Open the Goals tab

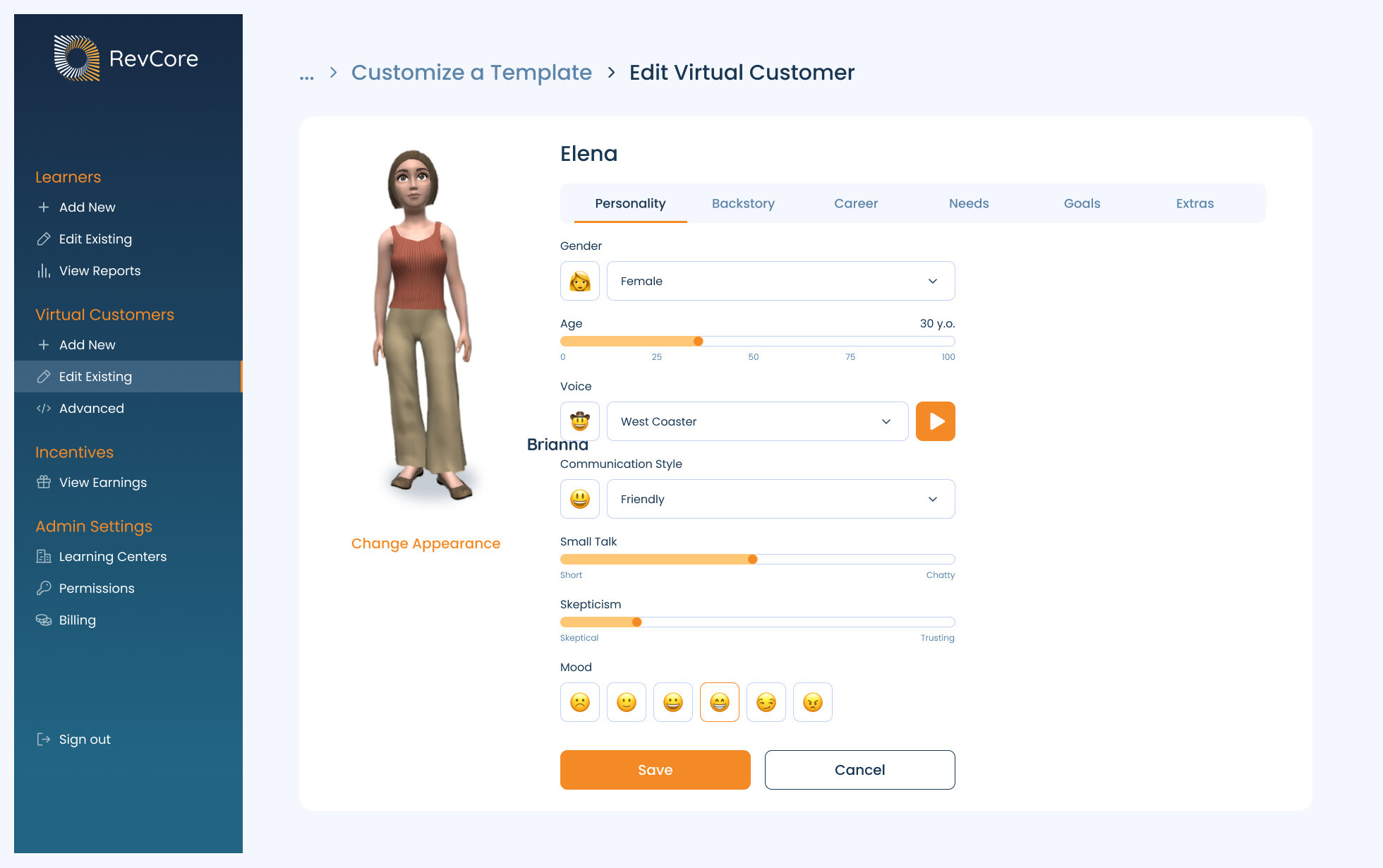tap(1082, 203)
